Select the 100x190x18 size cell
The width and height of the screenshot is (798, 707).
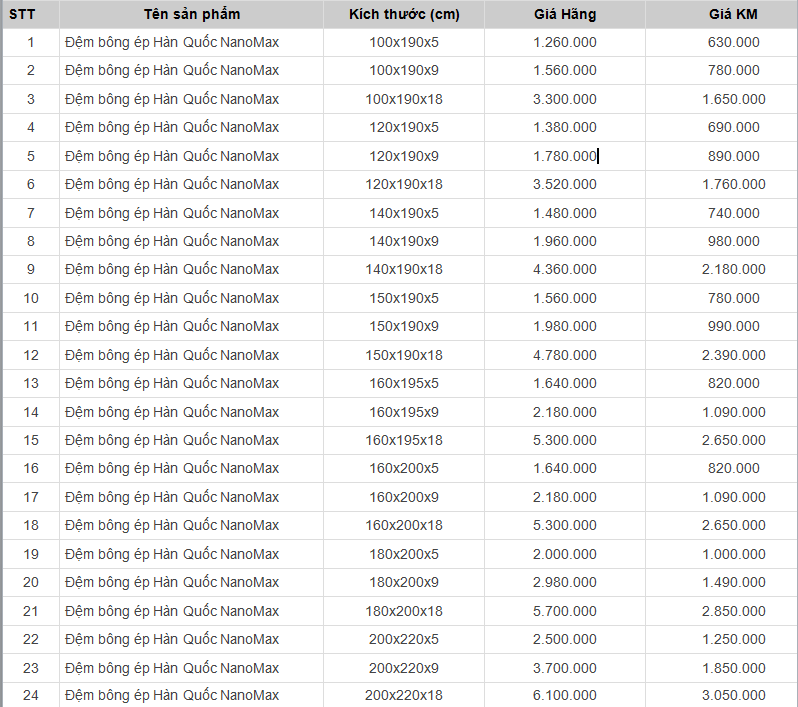403,99
